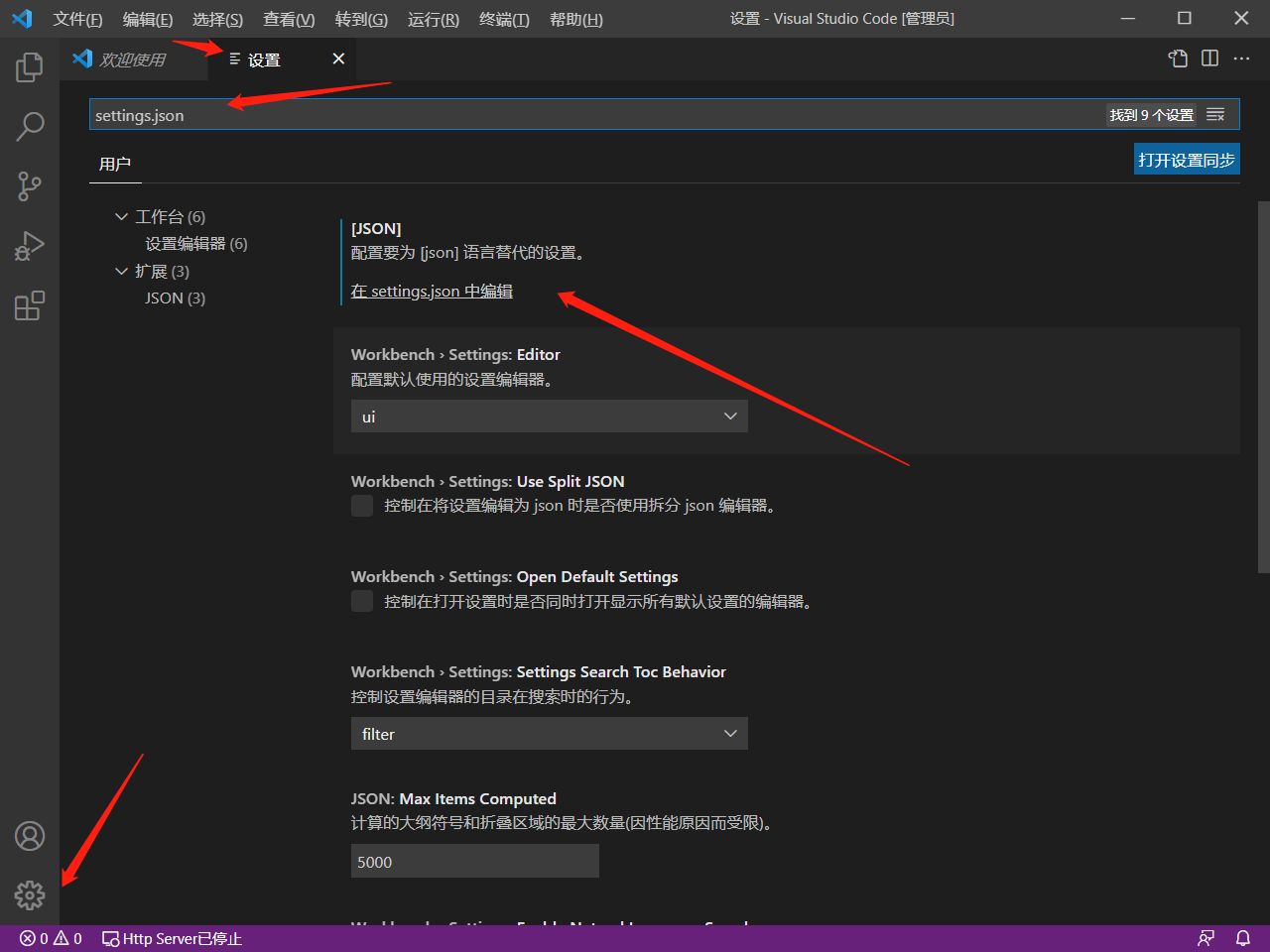The height and width of the screenshot is (952, 1270).
Task: Toggle the Use Split JSON checkbox
Action: pyautogui.click(x=362, y=506)
